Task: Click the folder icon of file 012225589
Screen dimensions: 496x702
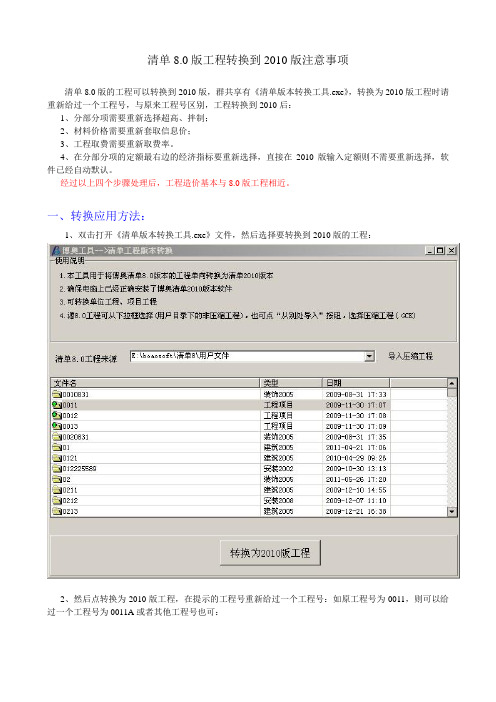Action: (57, 469)
